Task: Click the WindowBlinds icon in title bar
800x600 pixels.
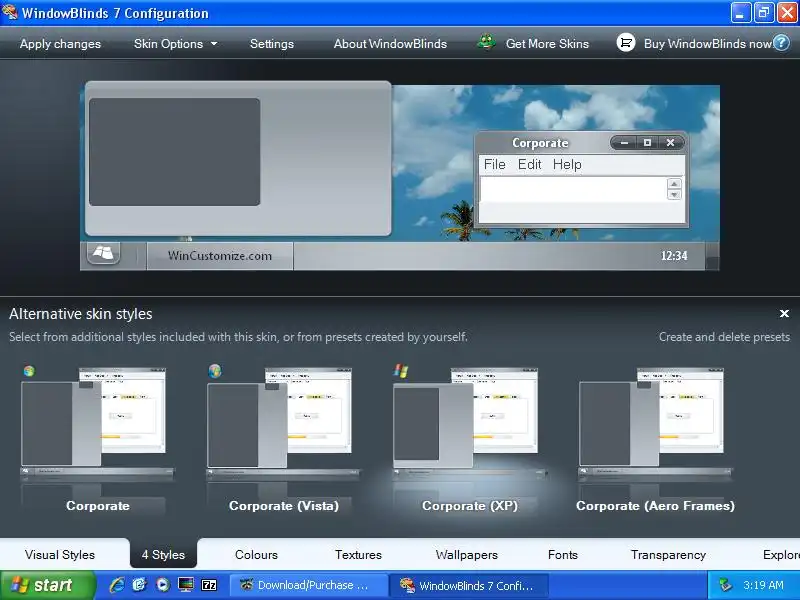Action: pos(10,12)
